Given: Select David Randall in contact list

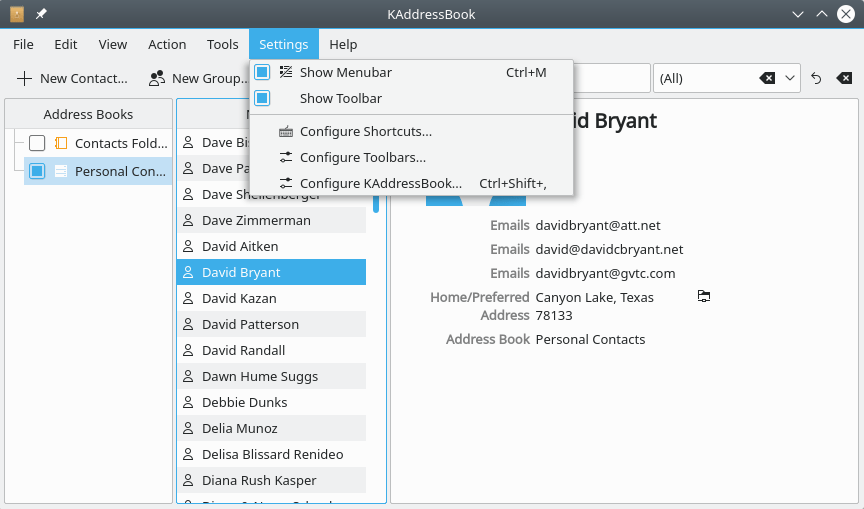Looking at the screenshot, I should pyautogui.click(x=272, y=350).
